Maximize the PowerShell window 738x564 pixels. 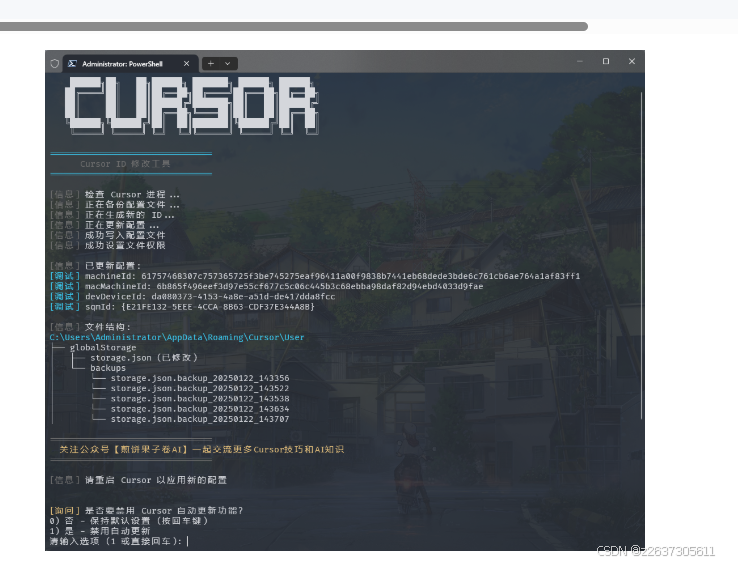(x=606, y=61)
